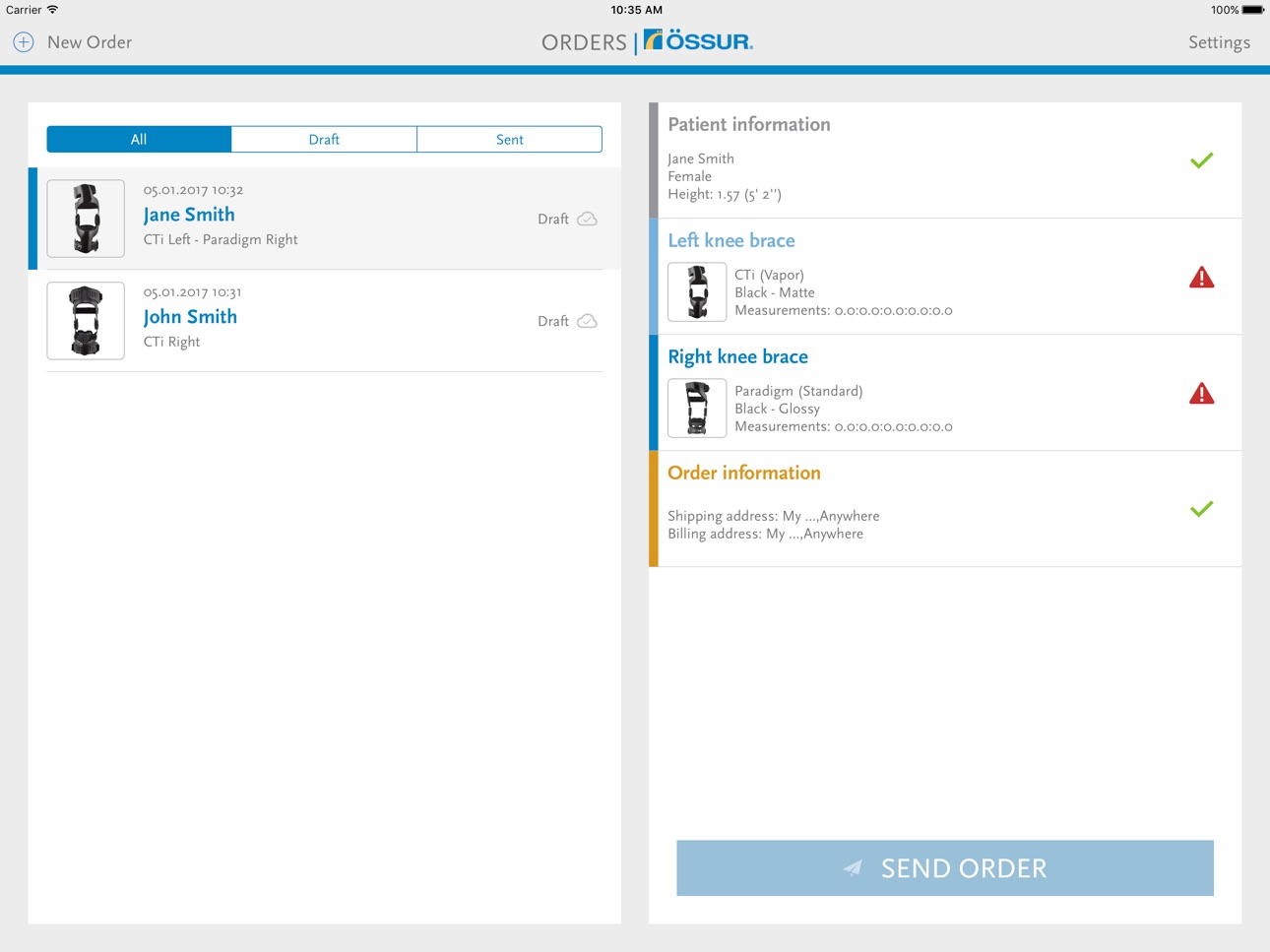Image resolution: width=1270 pixels, height=952 pixels.
Task: Click the "Billing address: My ...,Anywhere" line
Action: click(x=766, y=534)
